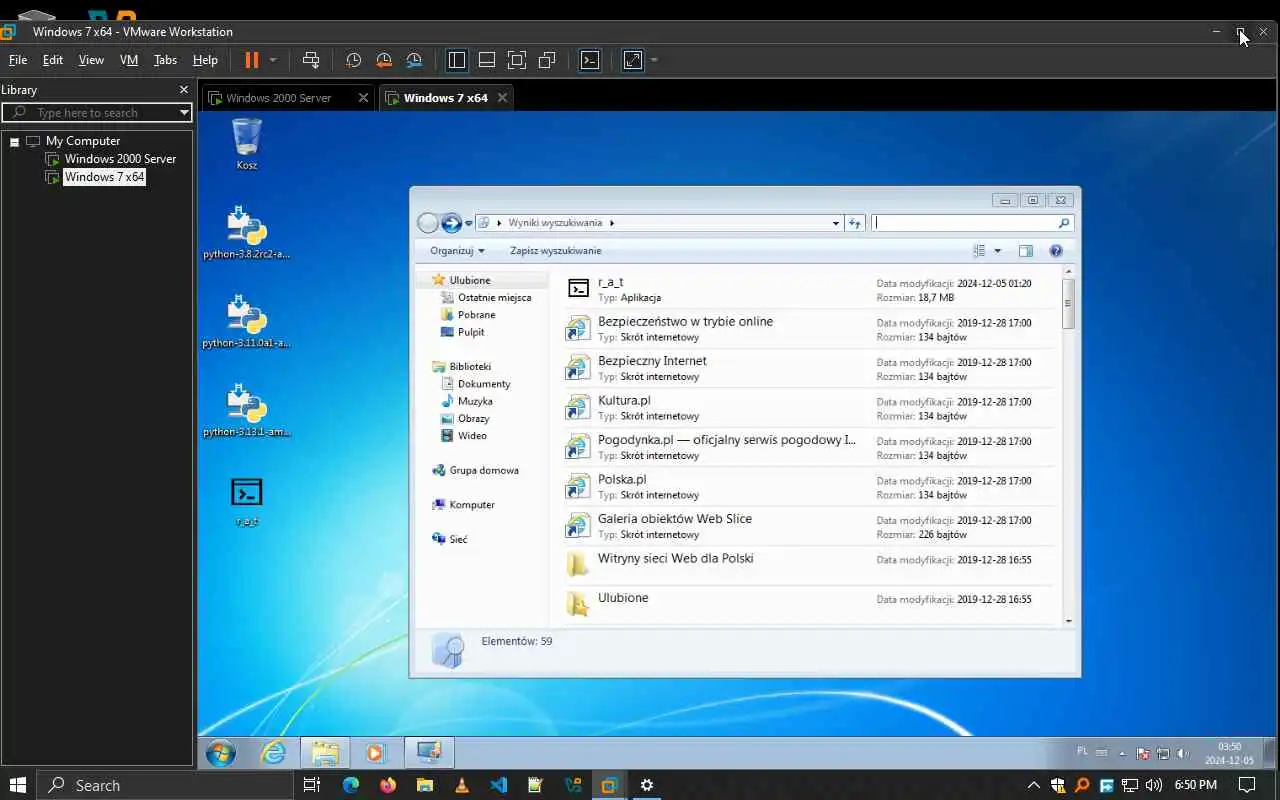Image resolution: width=1280 pixels, height=800 pixels.
Task: Open the view options dropdown arrow
Action: point(997,251)
